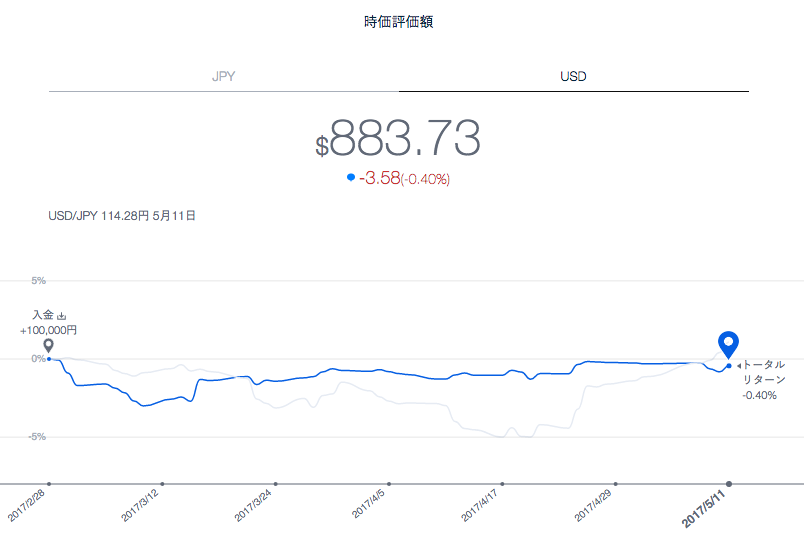Click the $883.73 valuation amount
This screenshot has width=804, height=545.
398,137
